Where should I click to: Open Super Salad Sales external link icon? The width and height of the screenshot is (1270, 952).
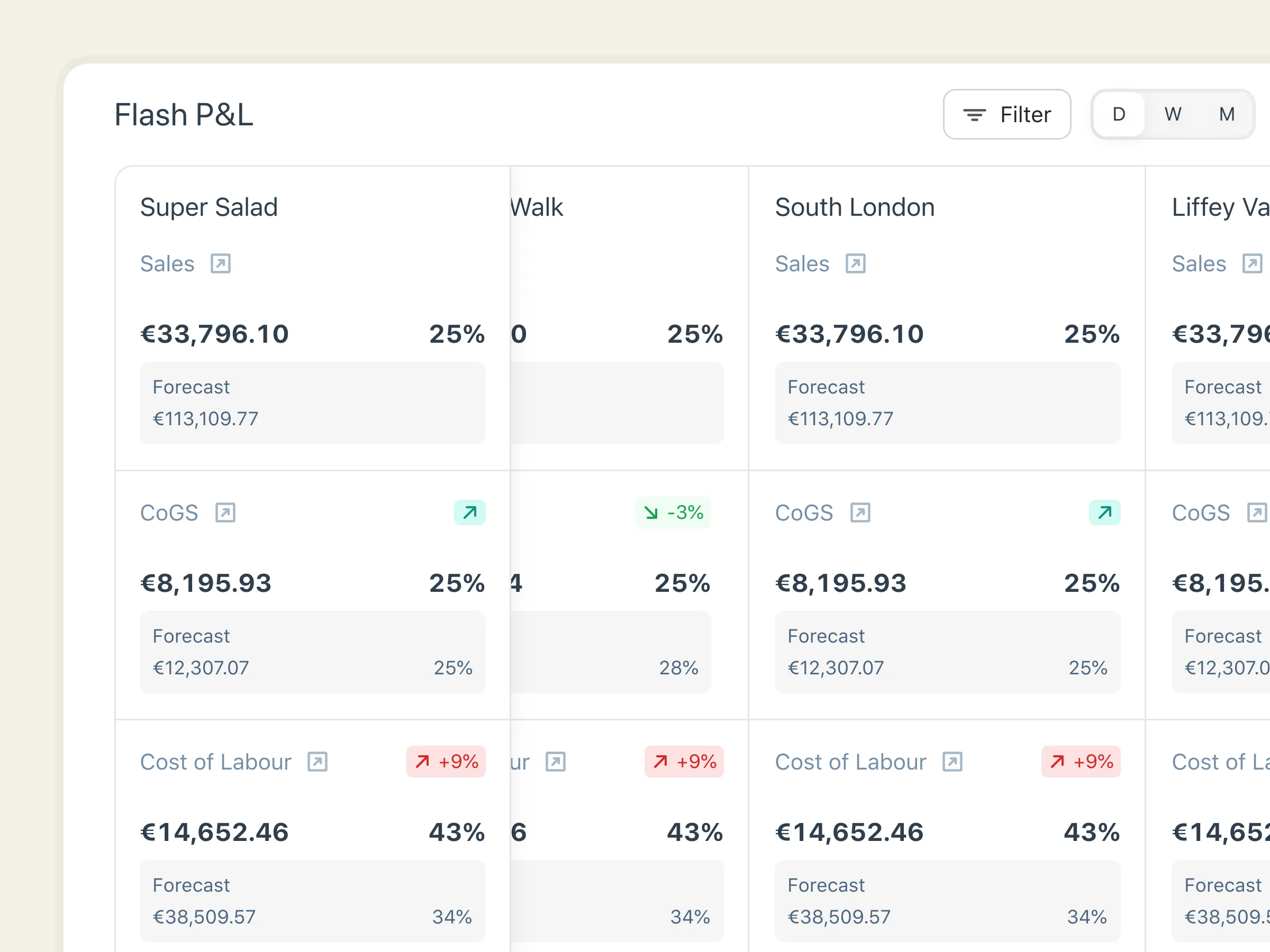click(221, 264)
